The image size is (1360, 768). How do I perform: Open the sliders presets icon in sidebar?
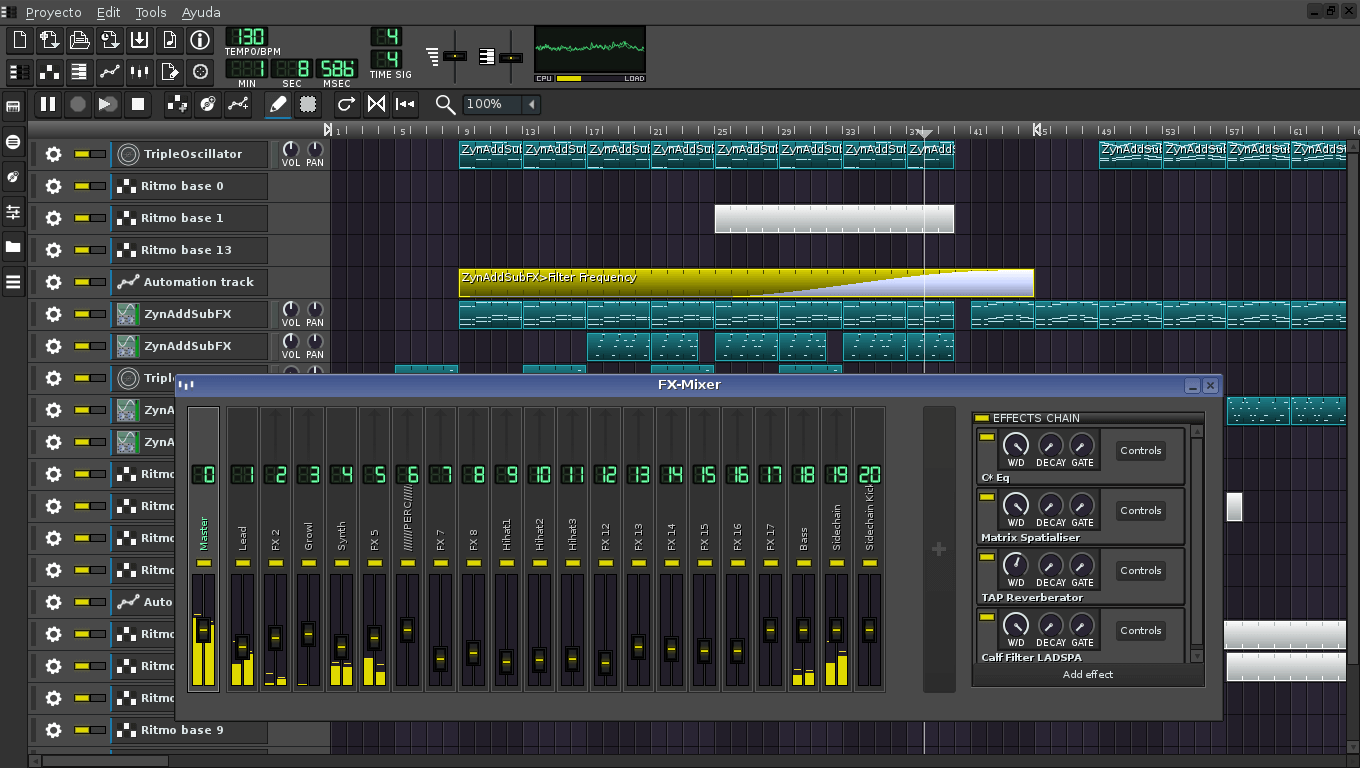pos(13,212)
